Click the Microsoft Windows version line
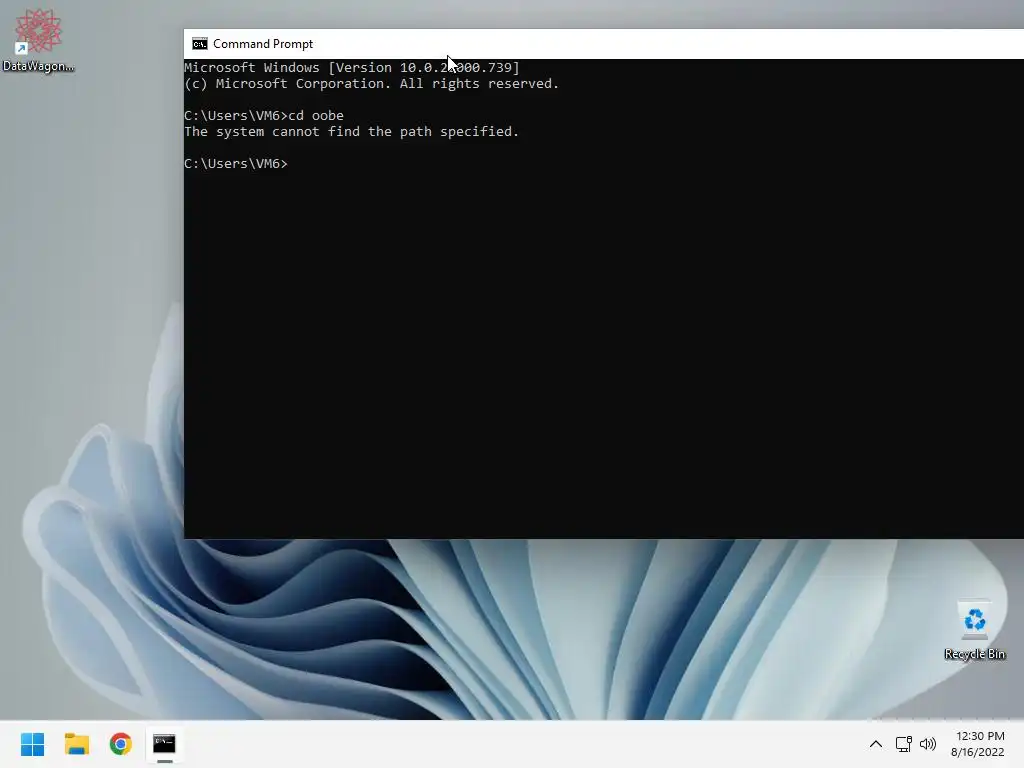Image resolution: width=1024 pixels, height=768 pixels. pos(352,68)
